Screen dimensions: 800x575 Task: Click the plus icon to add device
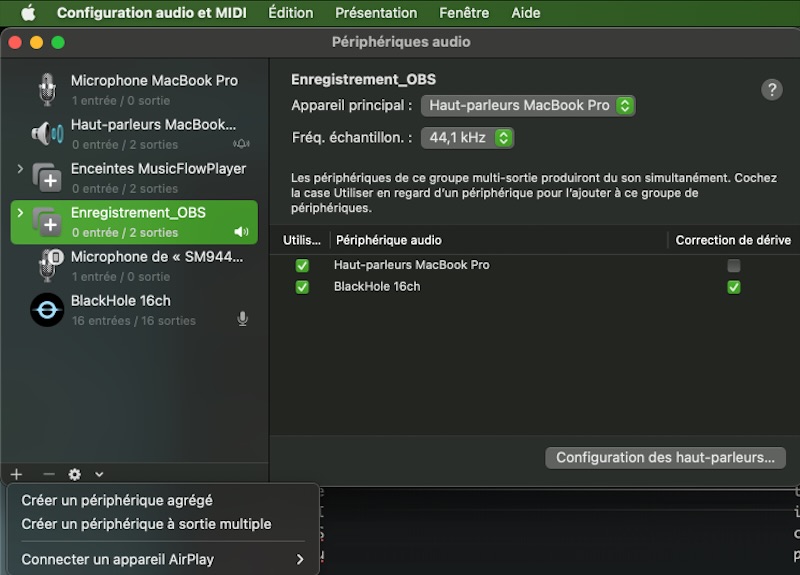16,474
